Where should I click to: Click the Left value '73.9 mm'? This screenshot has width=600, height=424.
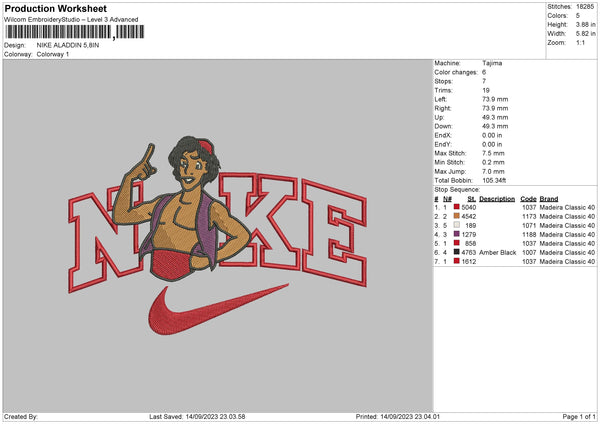[495, 99]
